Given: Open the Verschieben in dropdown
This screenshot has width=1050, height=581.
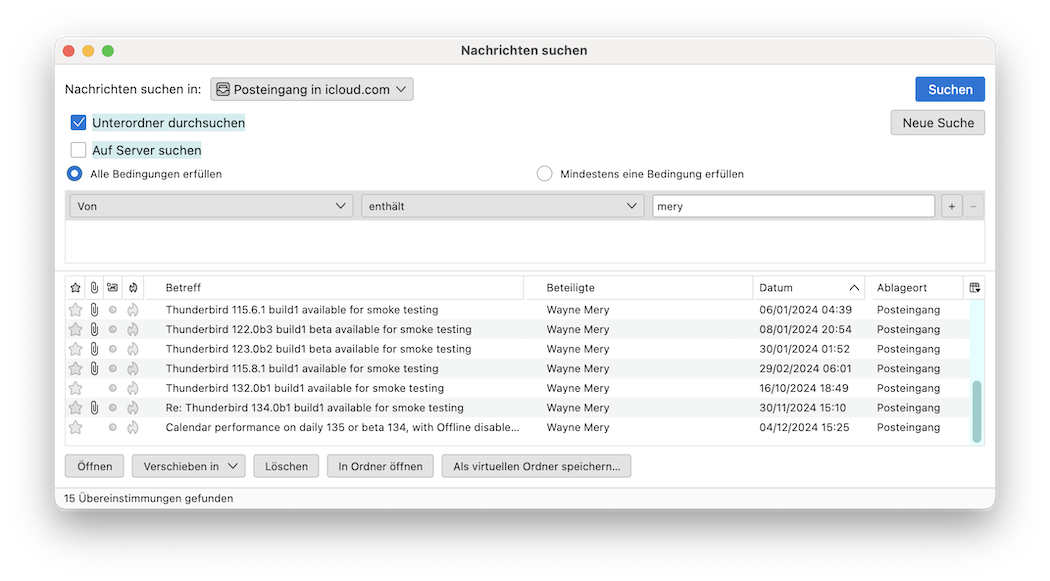Looking at the screenshot, I should (189, 467).
